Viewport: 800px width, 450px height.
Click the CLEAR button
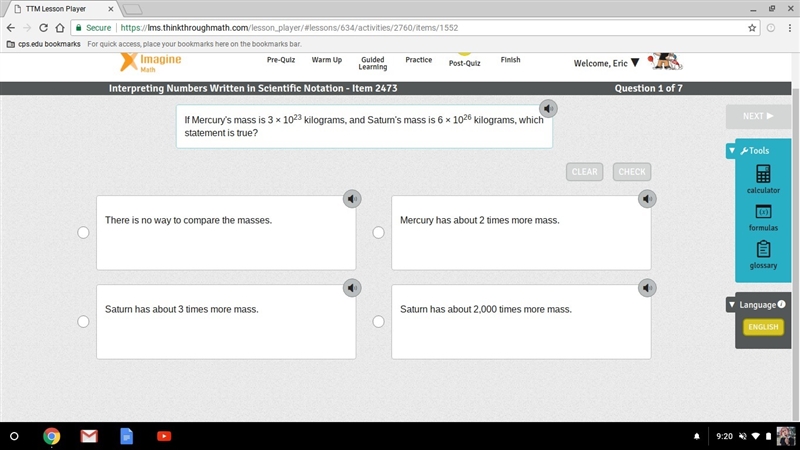[x=584, y=172]
